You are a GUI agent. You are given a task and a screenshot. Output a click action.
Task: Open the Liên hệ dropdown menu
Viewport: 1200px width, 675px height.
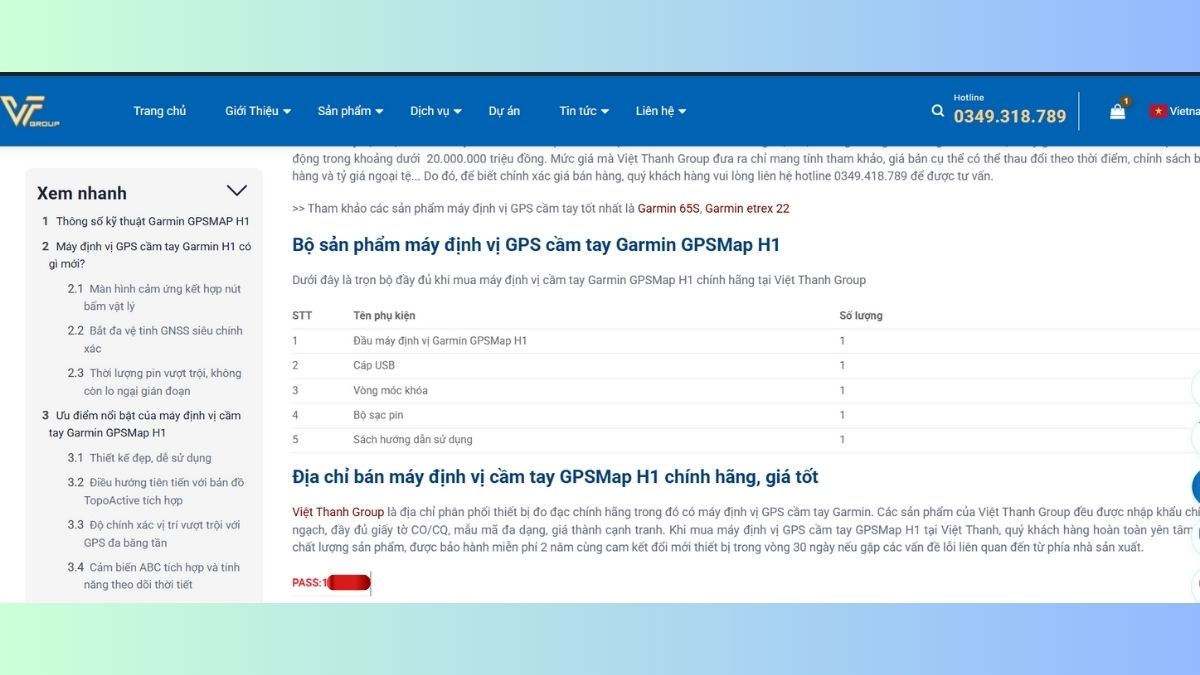661,111
